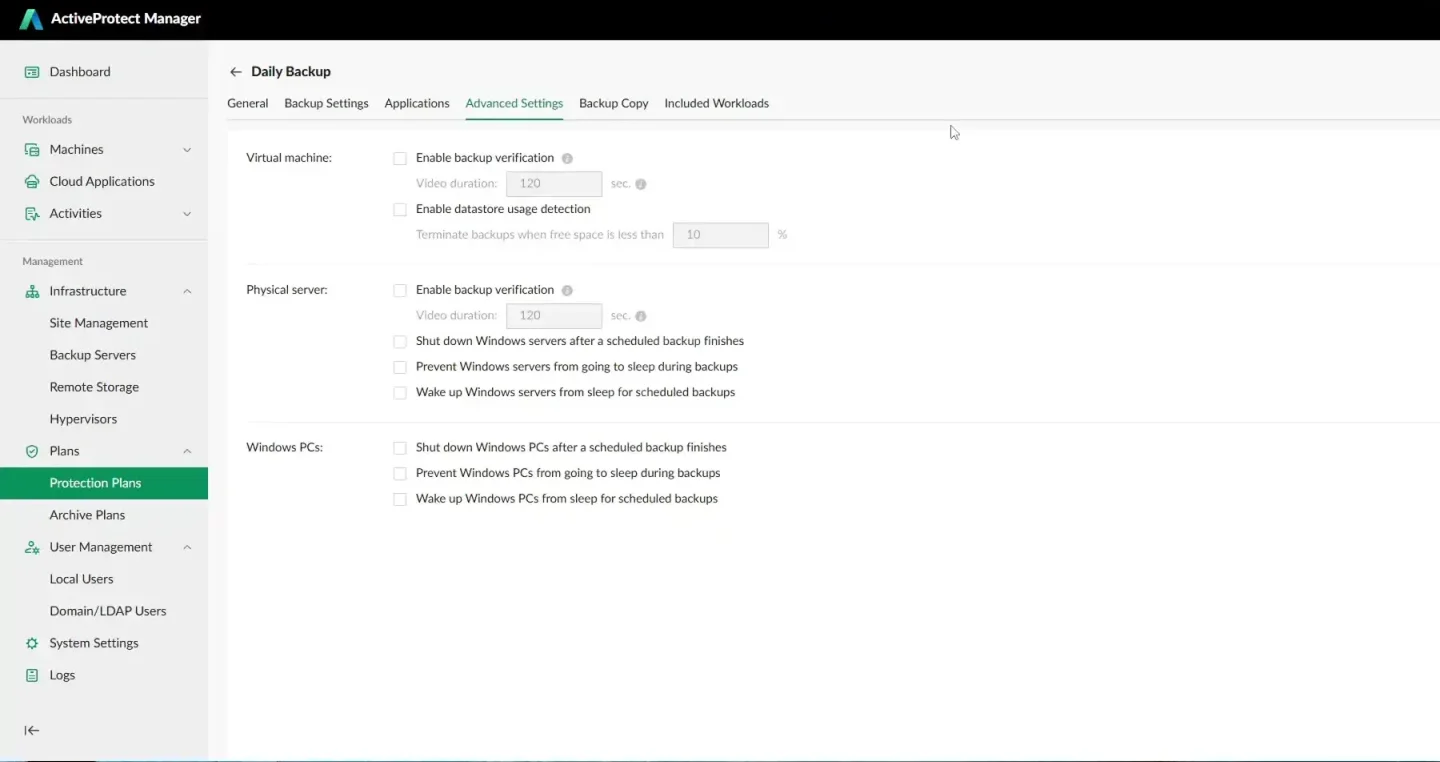Collapse the User Management section chevron
Image resolution: width=1440 pixels, height=762 pixels.
(187, 548)
